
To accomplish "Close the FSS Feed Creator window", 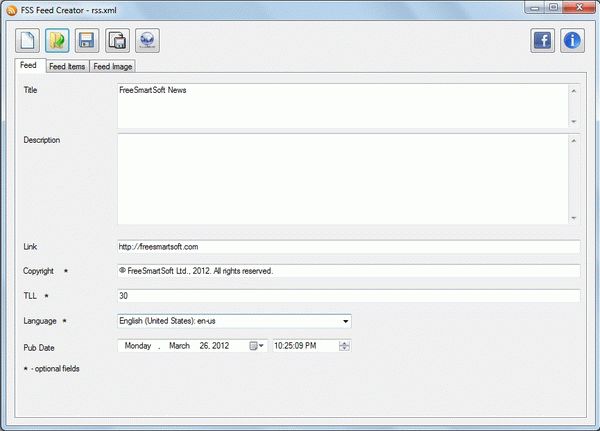I will pos(579,8).
